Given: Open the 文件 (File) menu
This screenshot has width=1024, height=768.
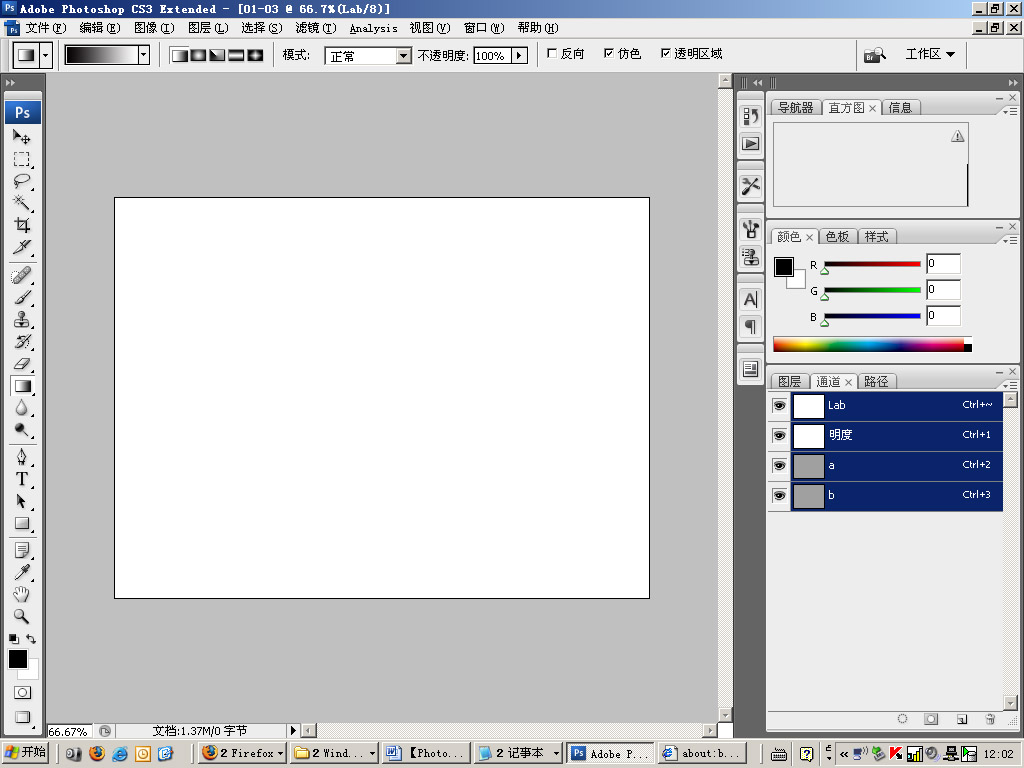Looking at the screenshot, I should (x=46, y=27).
